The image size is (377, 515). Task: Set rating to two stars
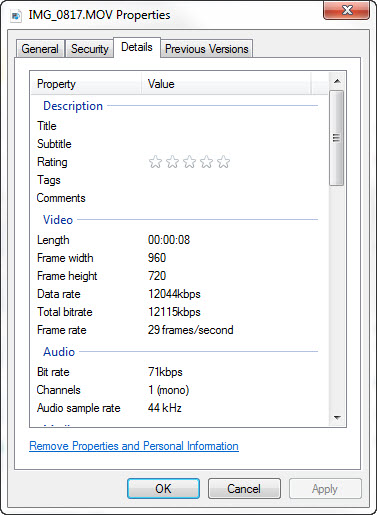[172, 162]
